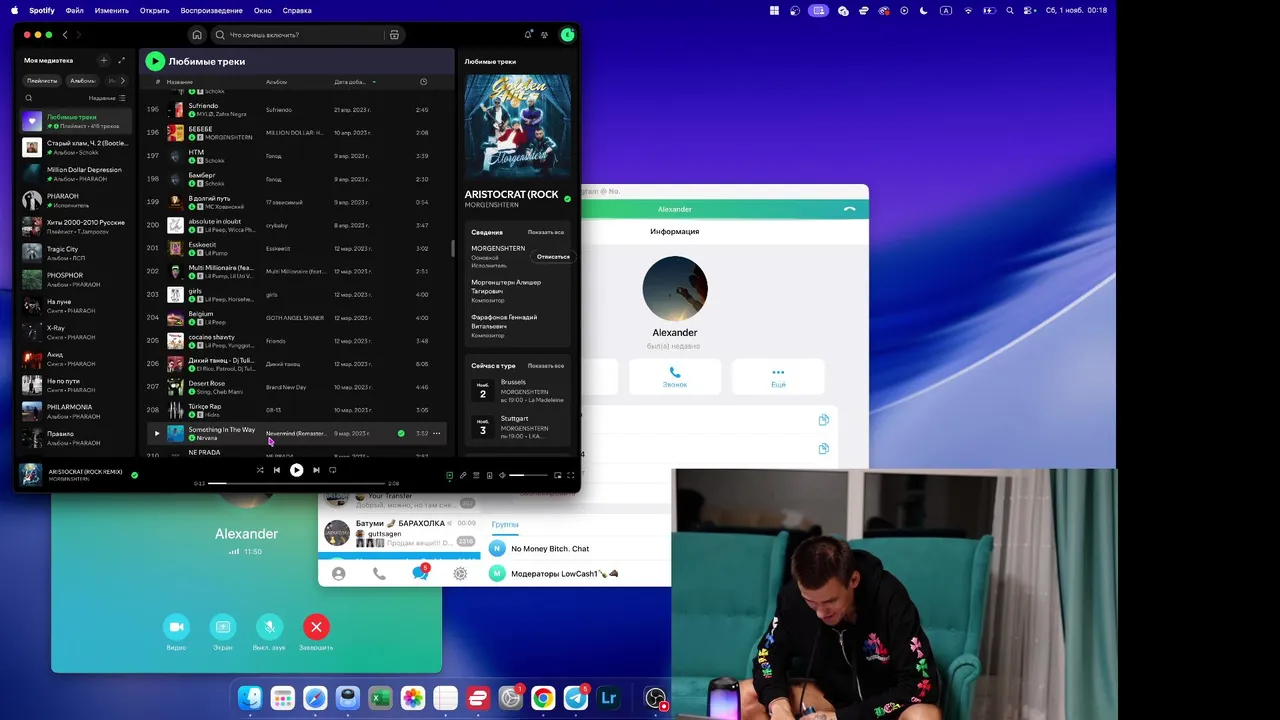The height and width of the screenshot is (720, 1280).
Task: Play the Любимые треки playlist with the green button
Action: click(x=154, y=61)
